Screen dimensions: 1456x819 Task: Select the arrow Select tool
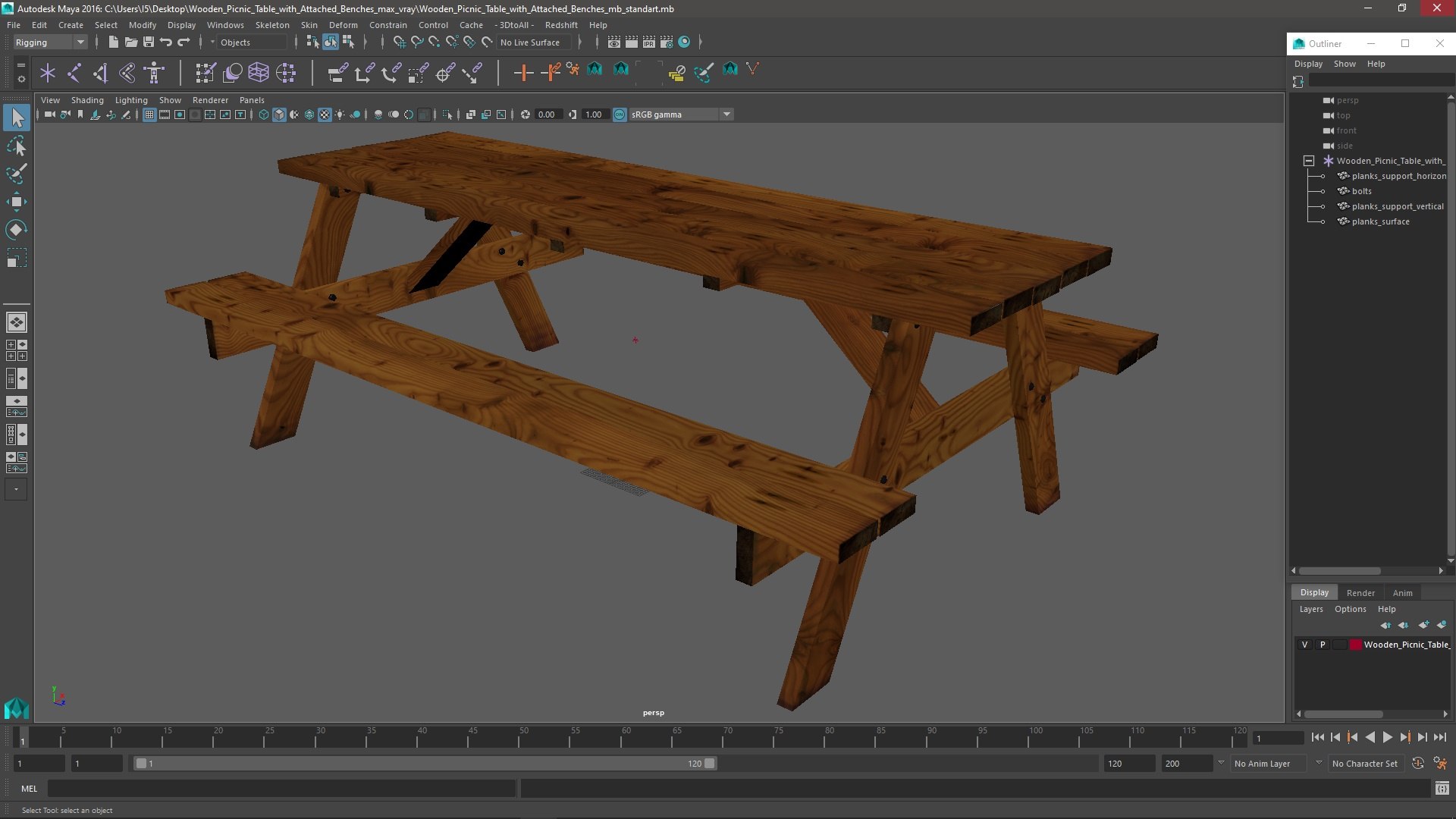point(17,118)
